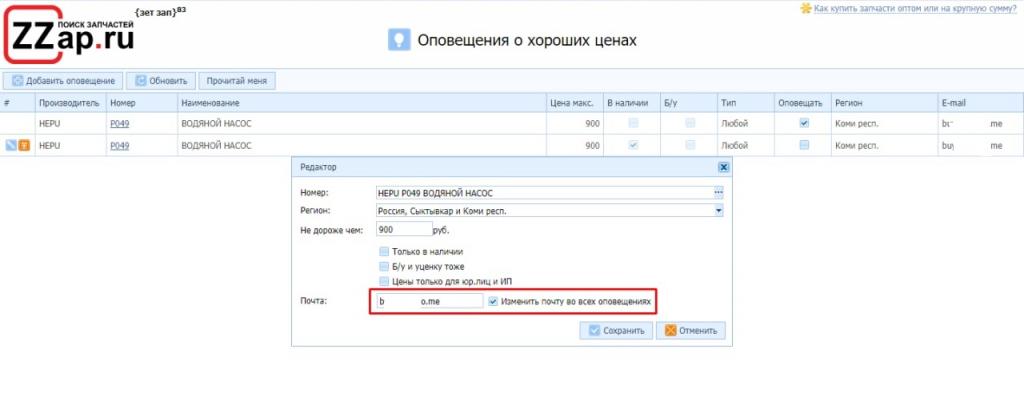Click the yellow star icon at top right
This screenshot has width=1024, height=402.
pos(806,8)
